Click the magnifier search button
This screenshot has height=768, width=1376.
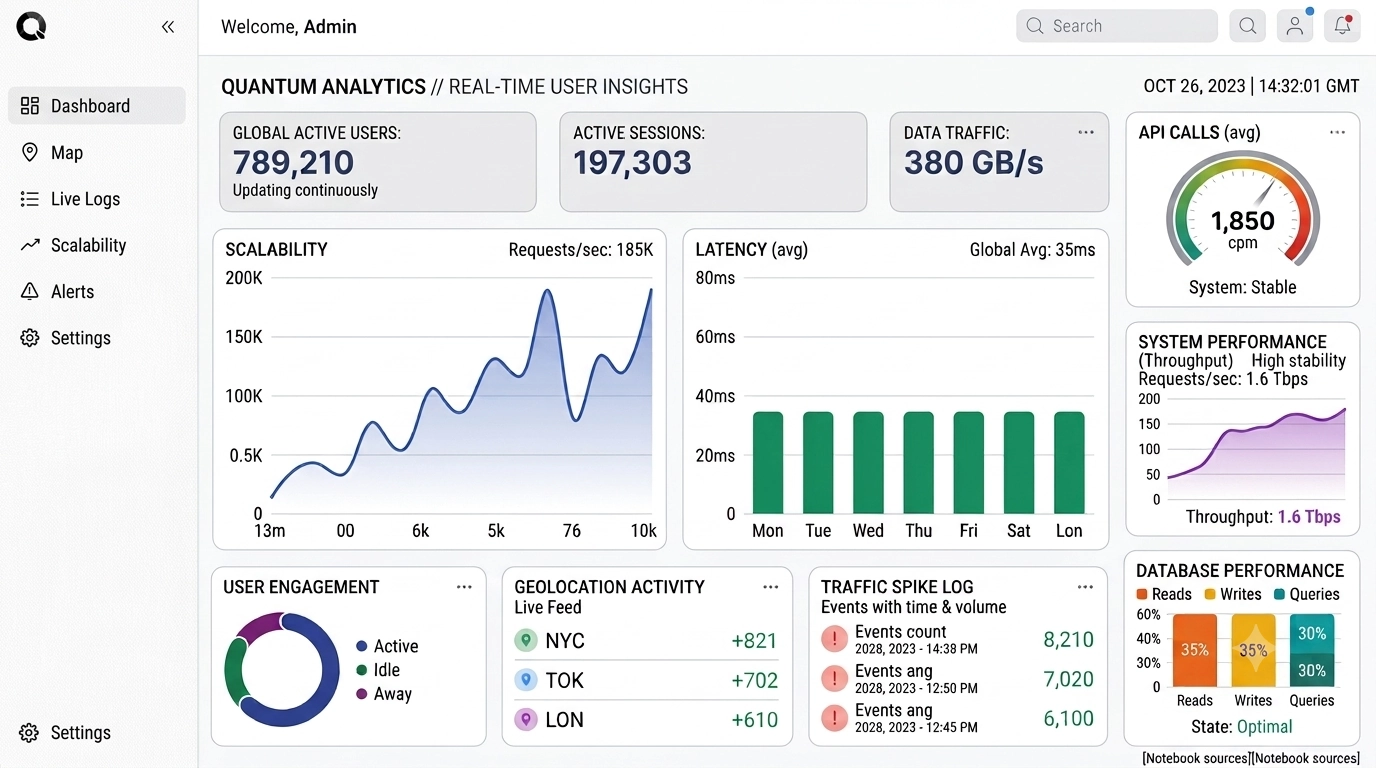click(x=1248, y=26)
